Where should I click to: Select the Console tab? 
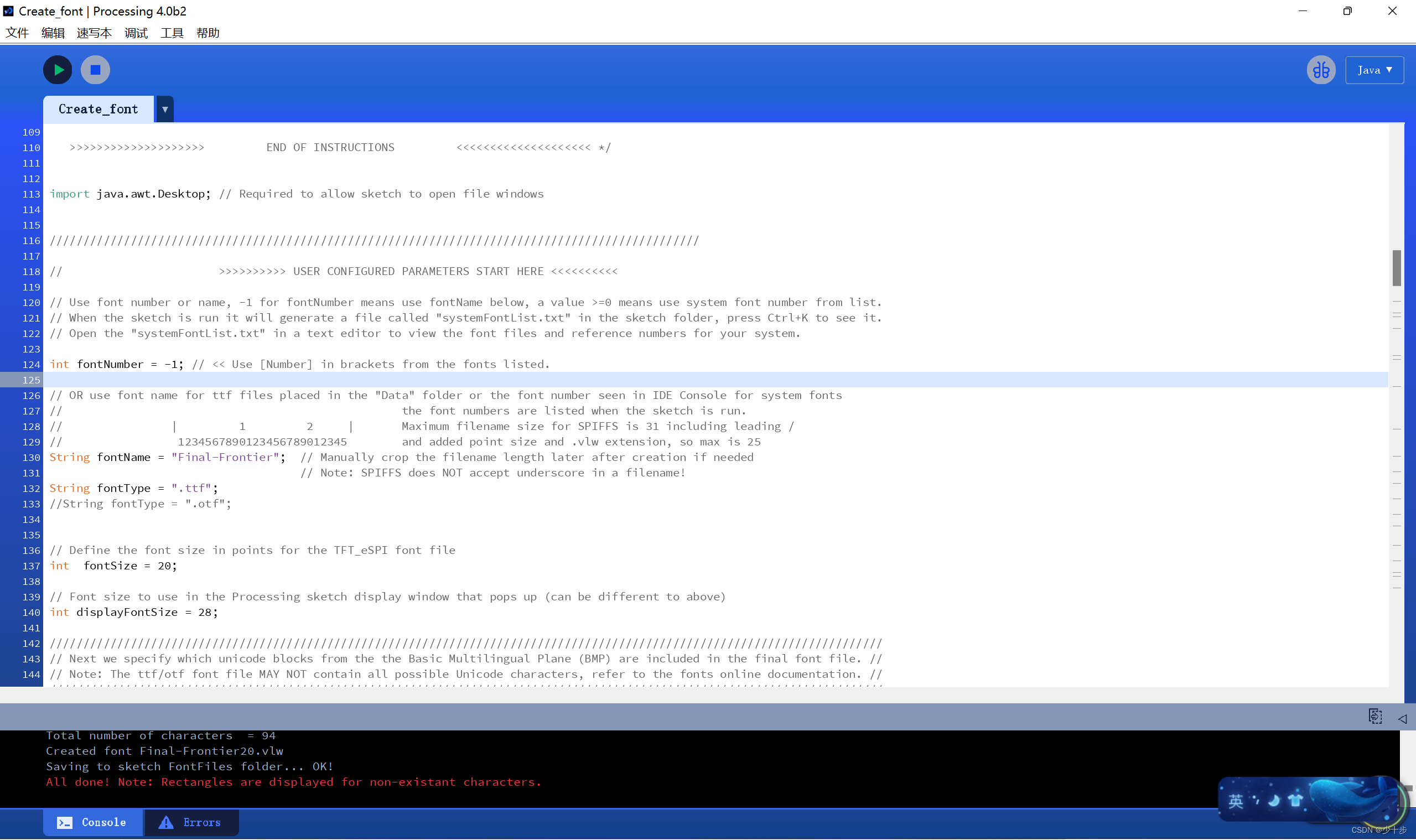click(x=93, y=822)
